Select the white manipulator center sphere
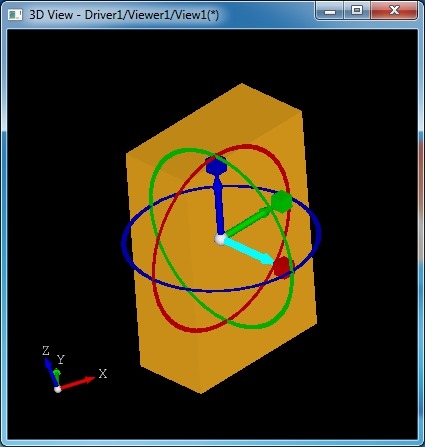 tap(220, 239)
